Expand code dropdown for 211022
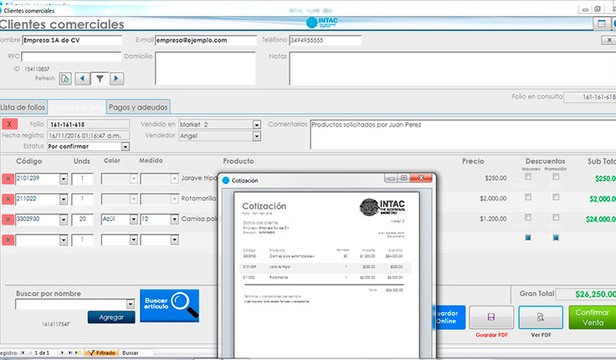This screenshot has width=616, height=360. pyautogui.click(x=63, y=199)
